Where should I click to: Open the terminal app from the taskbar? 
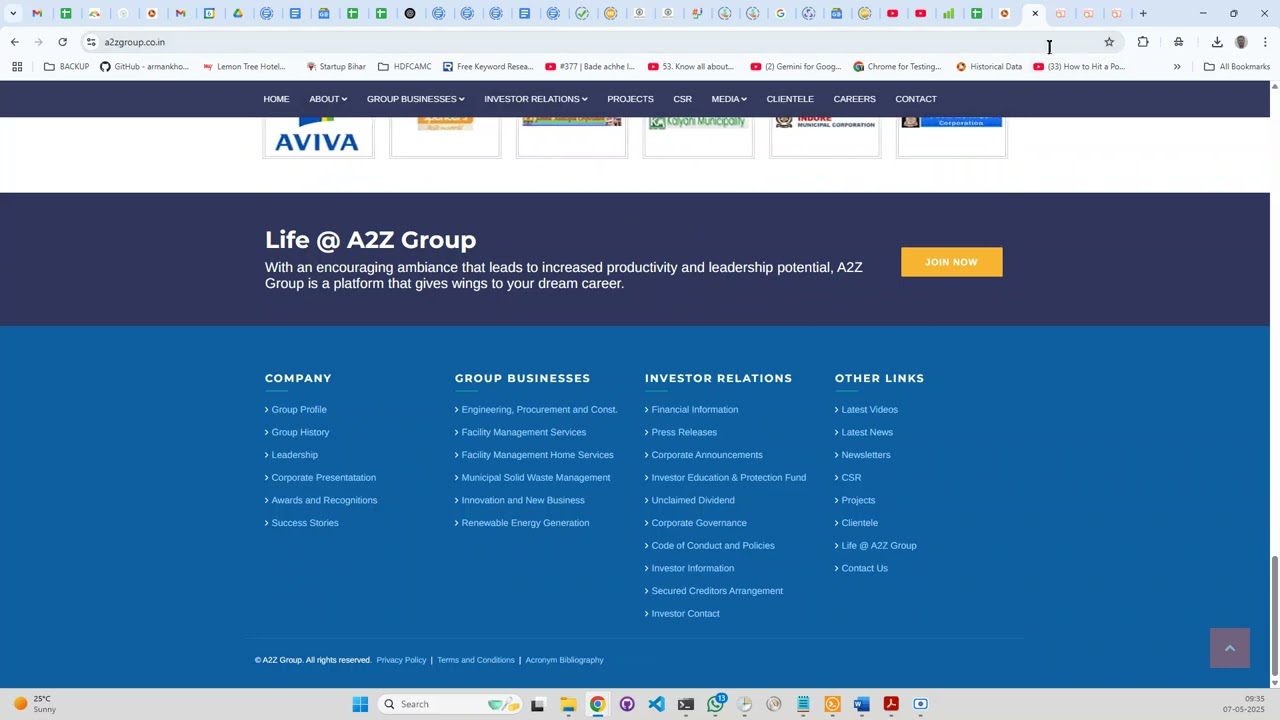(x=686, y=704)
